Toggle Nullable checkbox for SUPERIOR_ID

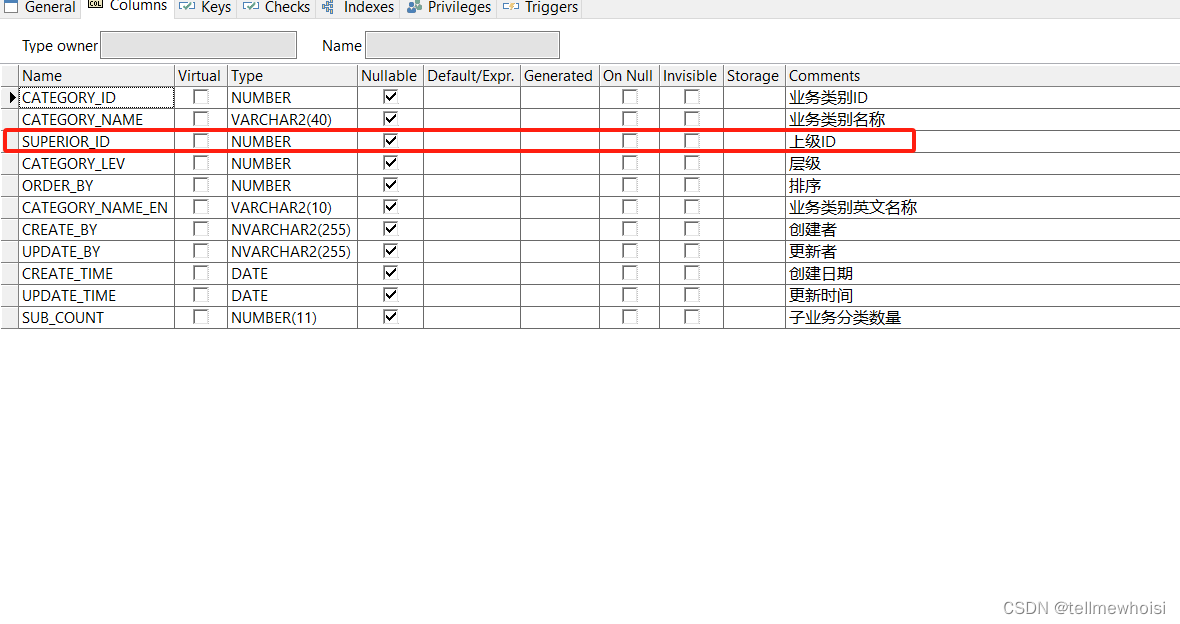[x=390, y=141]
